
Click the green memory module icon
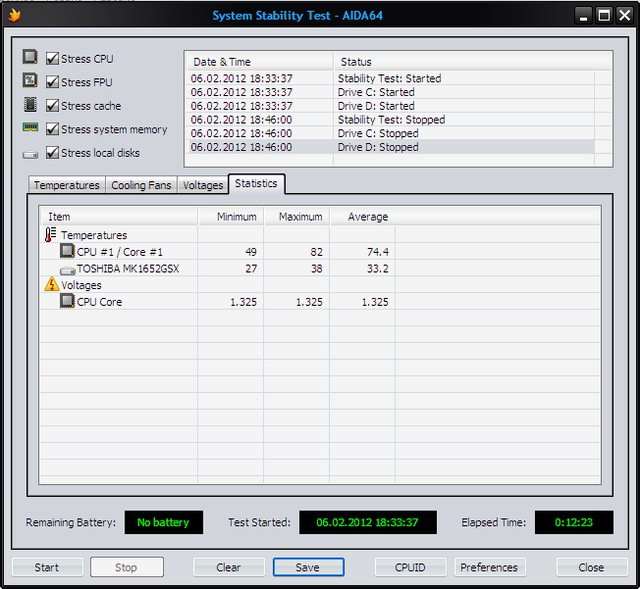tap(30, 129)
